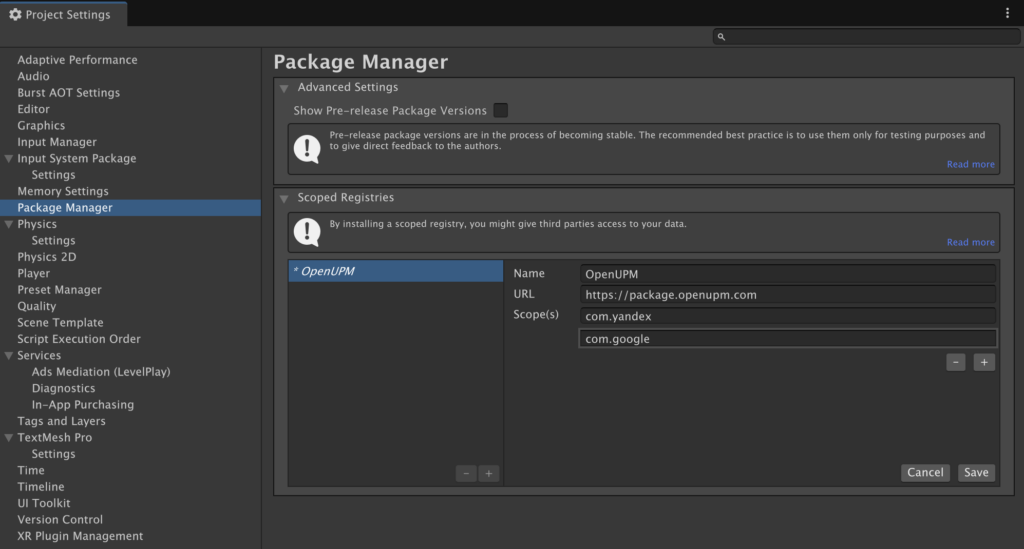Save the scoped registry changes
This screenshot has height=549, width=1024.
[x=976, y=473]
